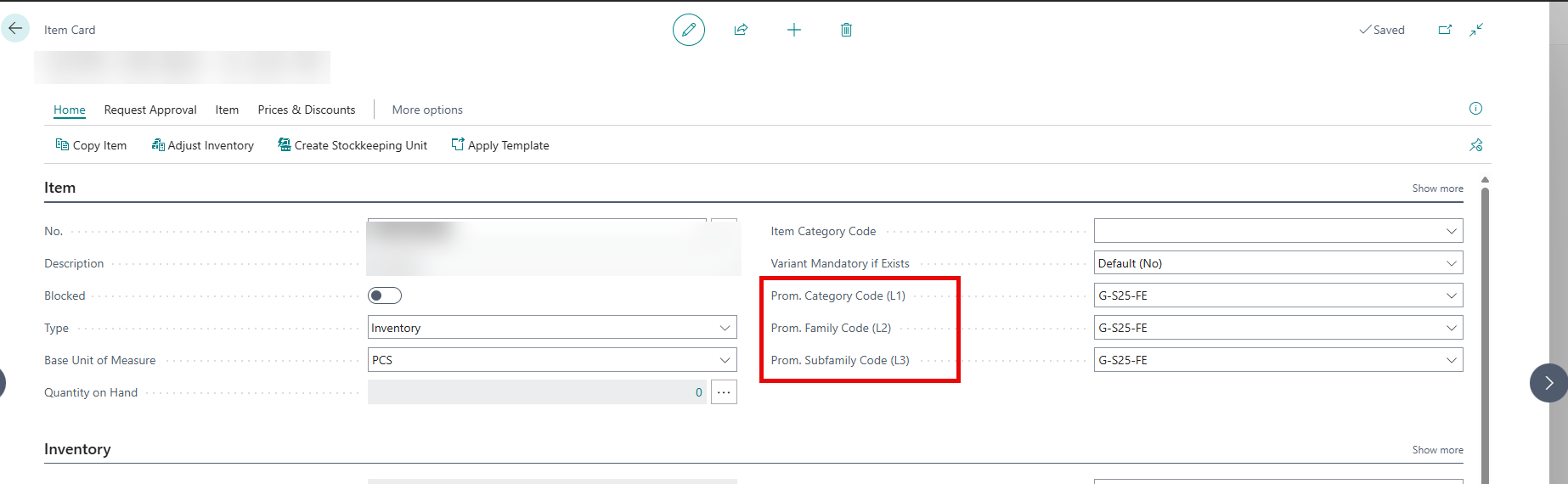Open the Item menu tab
This screenshot has width=1568, height=484.
click(227, 110)
